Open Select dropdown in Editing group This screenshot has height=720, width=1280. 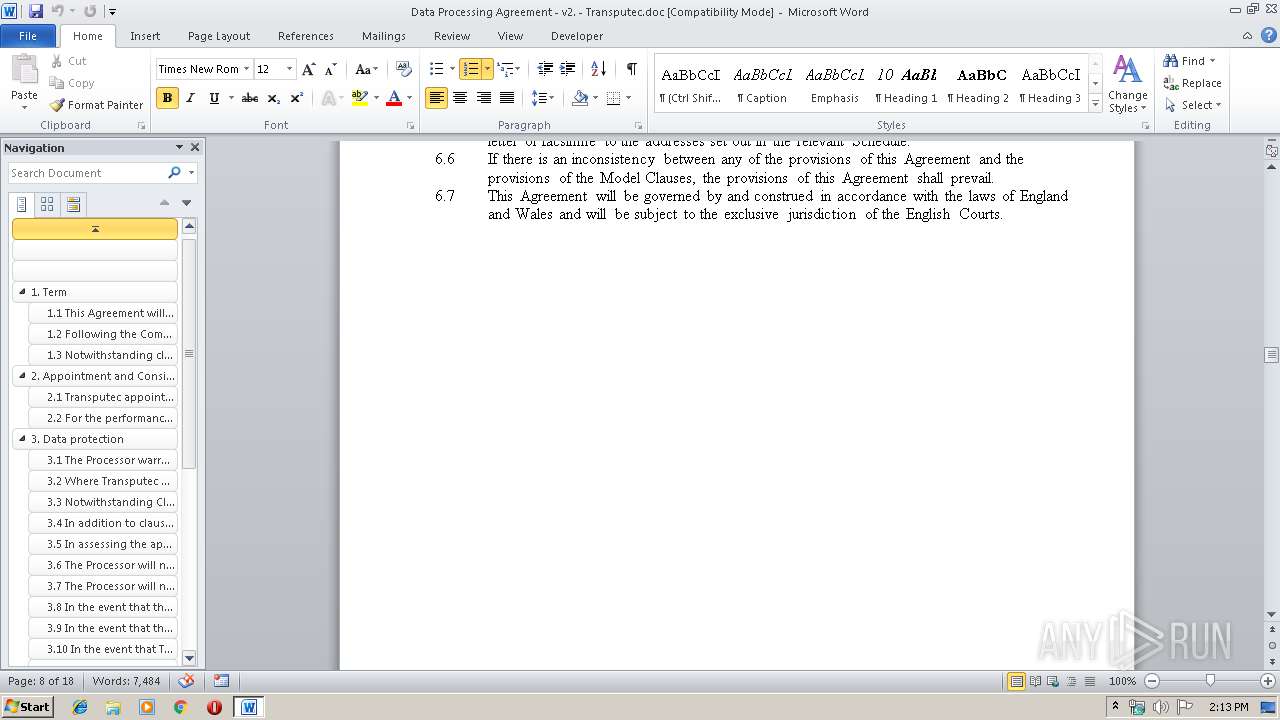coord(1192,105)
